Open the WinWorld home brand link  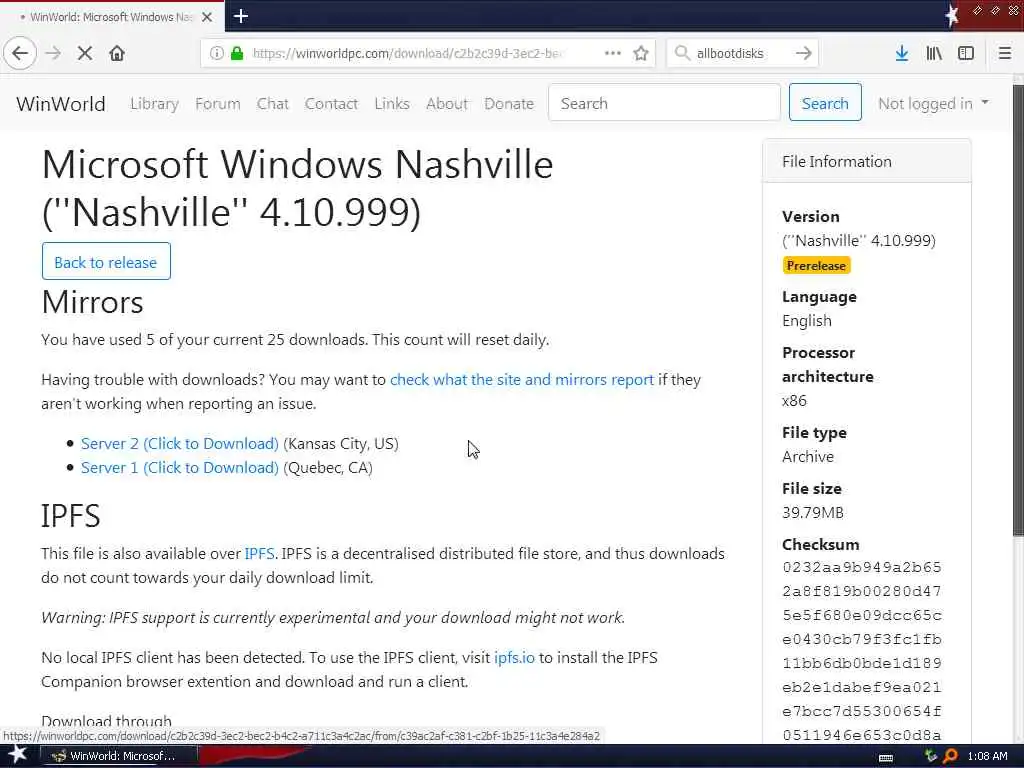pyautogui.click(x=61, y=104)
